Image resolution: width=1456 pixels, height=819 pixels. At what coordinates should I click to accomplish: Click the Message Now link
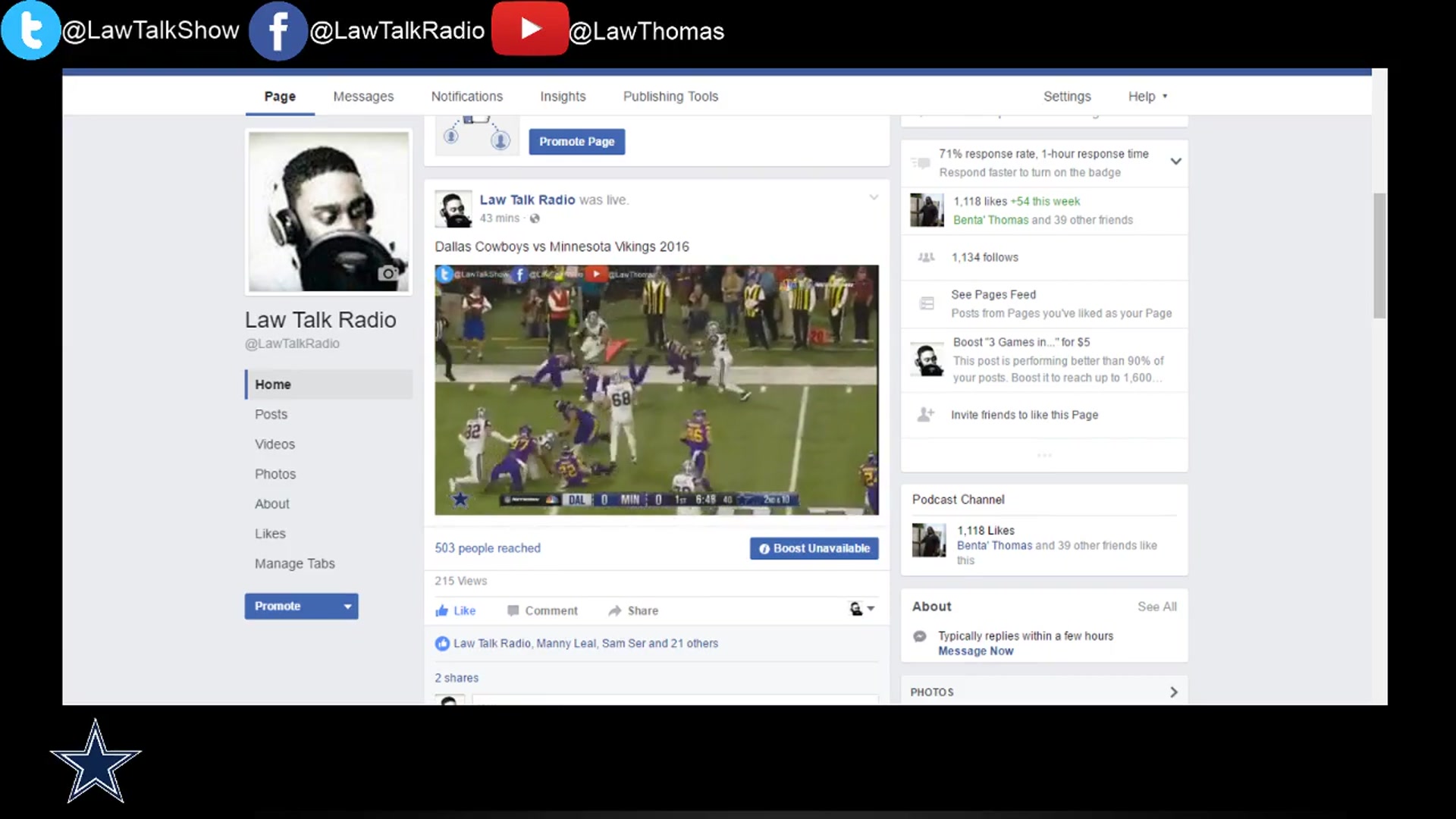(x=975, y=651)
